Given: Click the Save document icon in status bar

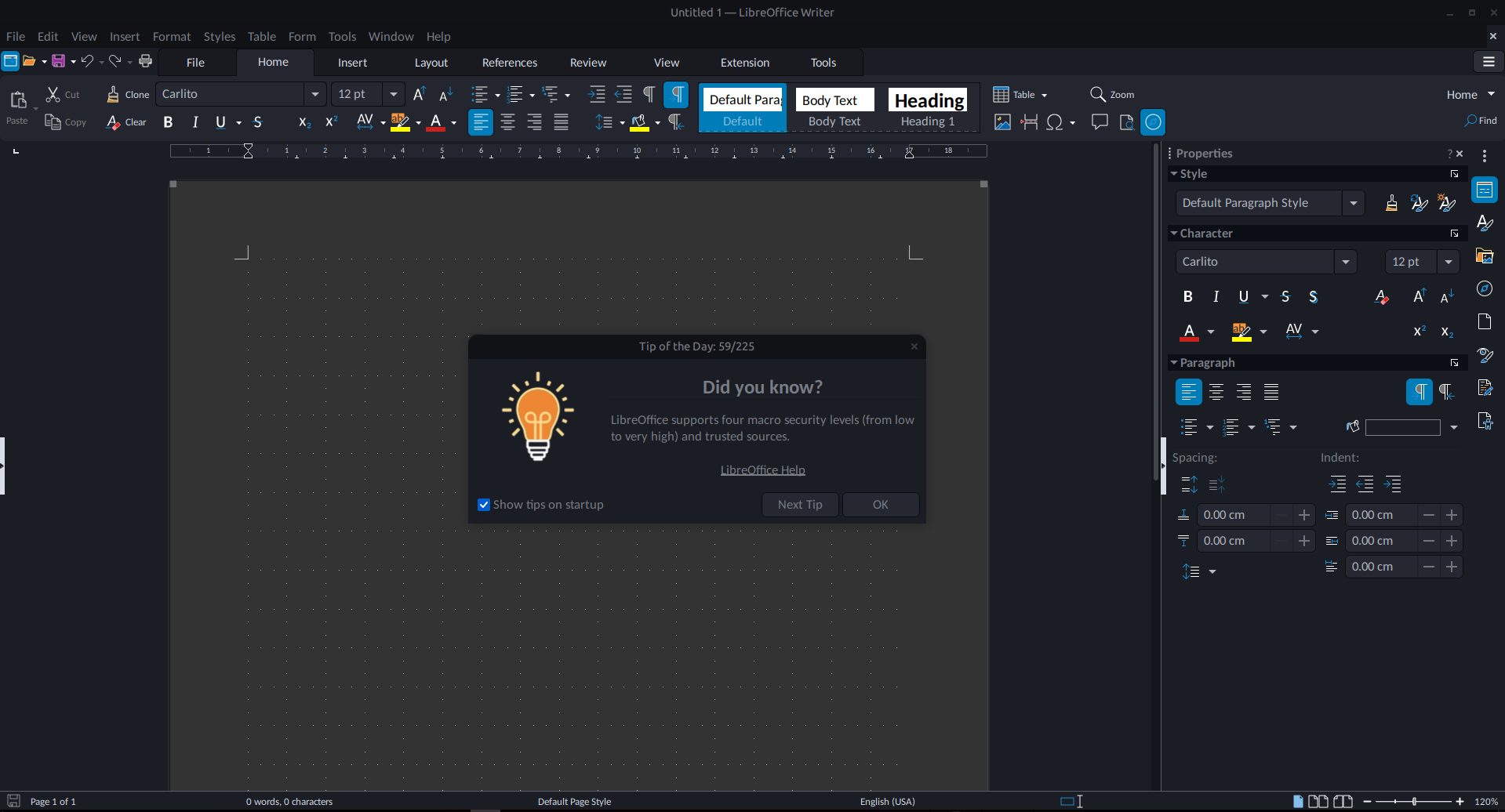Looking at the screenshot, I should [13, 801].
